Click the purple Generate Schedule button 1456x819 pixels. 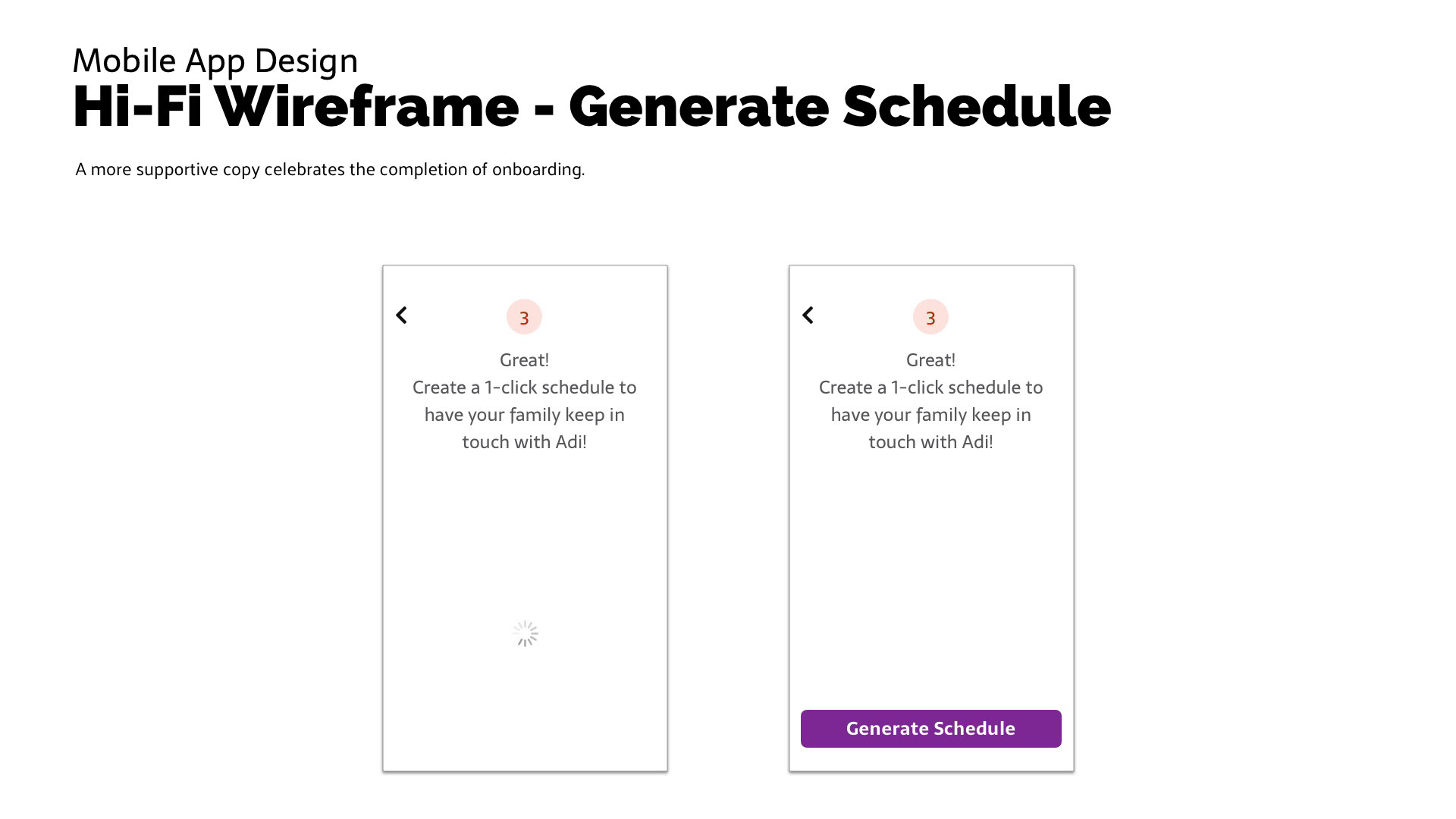click(x=930, y=729)
